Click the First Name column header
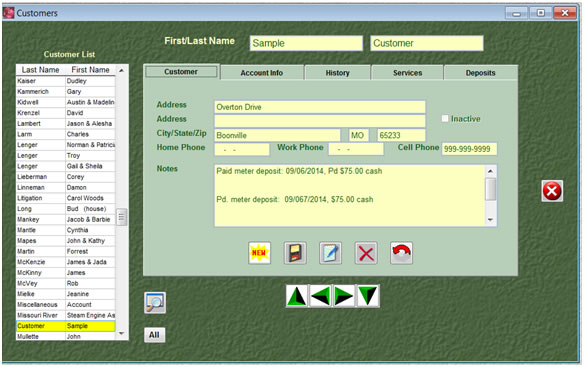 click(x=90, y=70)
